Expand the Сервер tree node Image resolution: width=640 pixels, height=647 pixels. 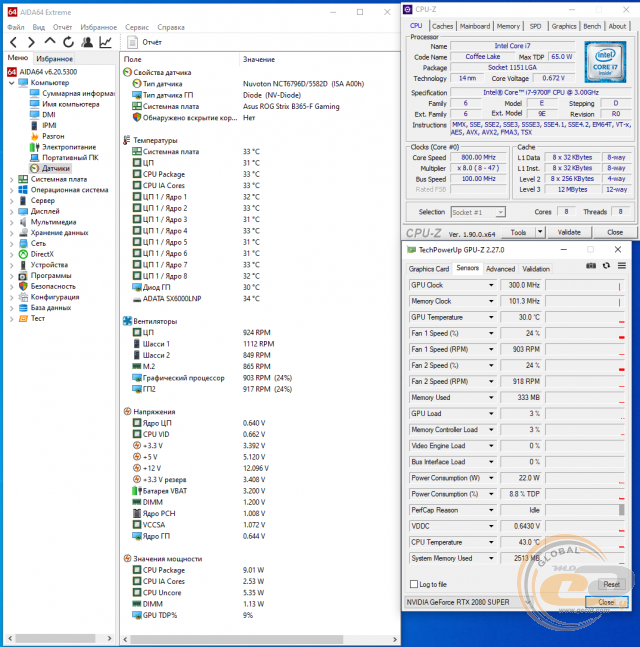(x=12, y=201)
